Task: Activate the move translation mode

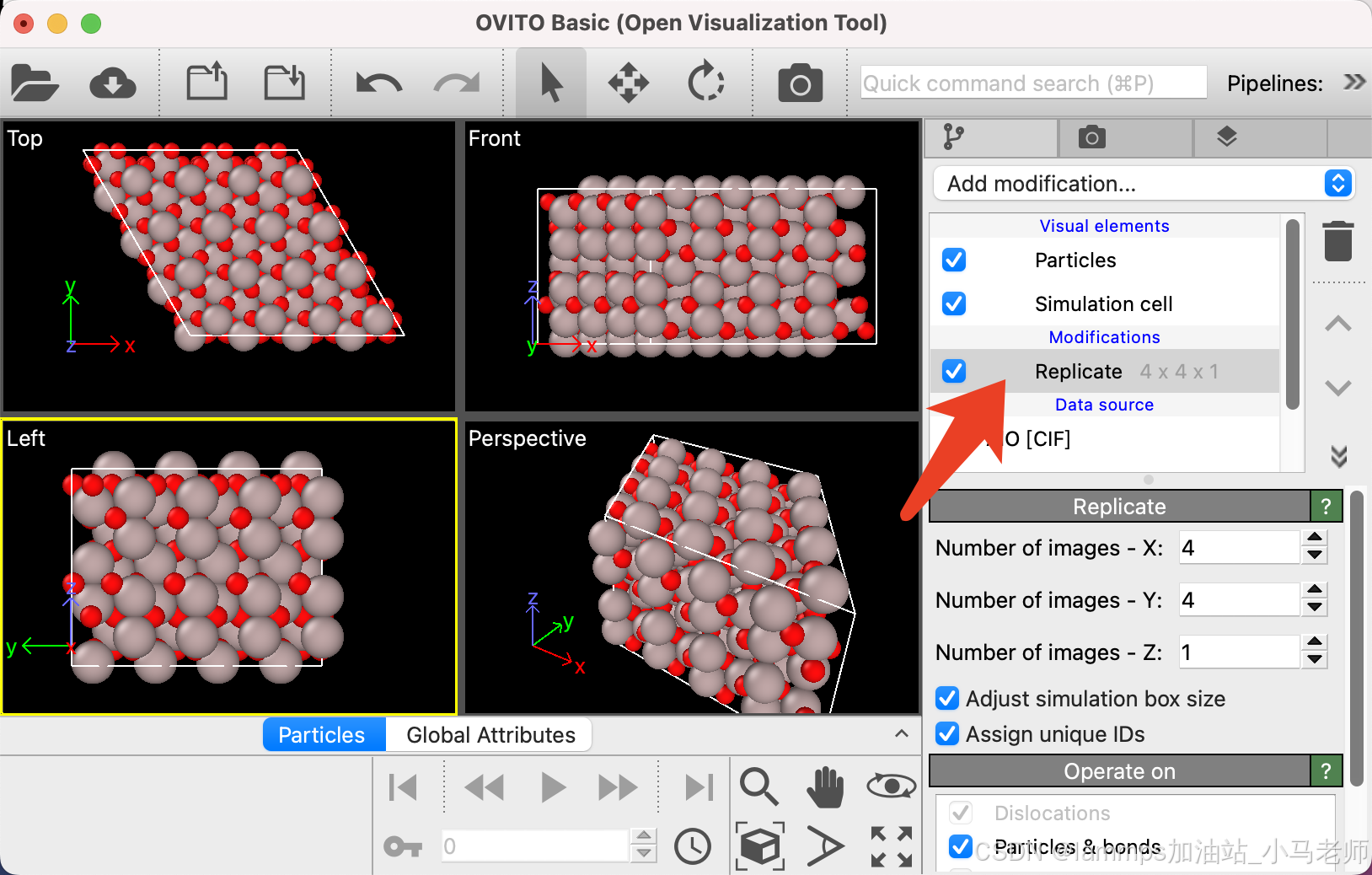Action: click(629, 83)
